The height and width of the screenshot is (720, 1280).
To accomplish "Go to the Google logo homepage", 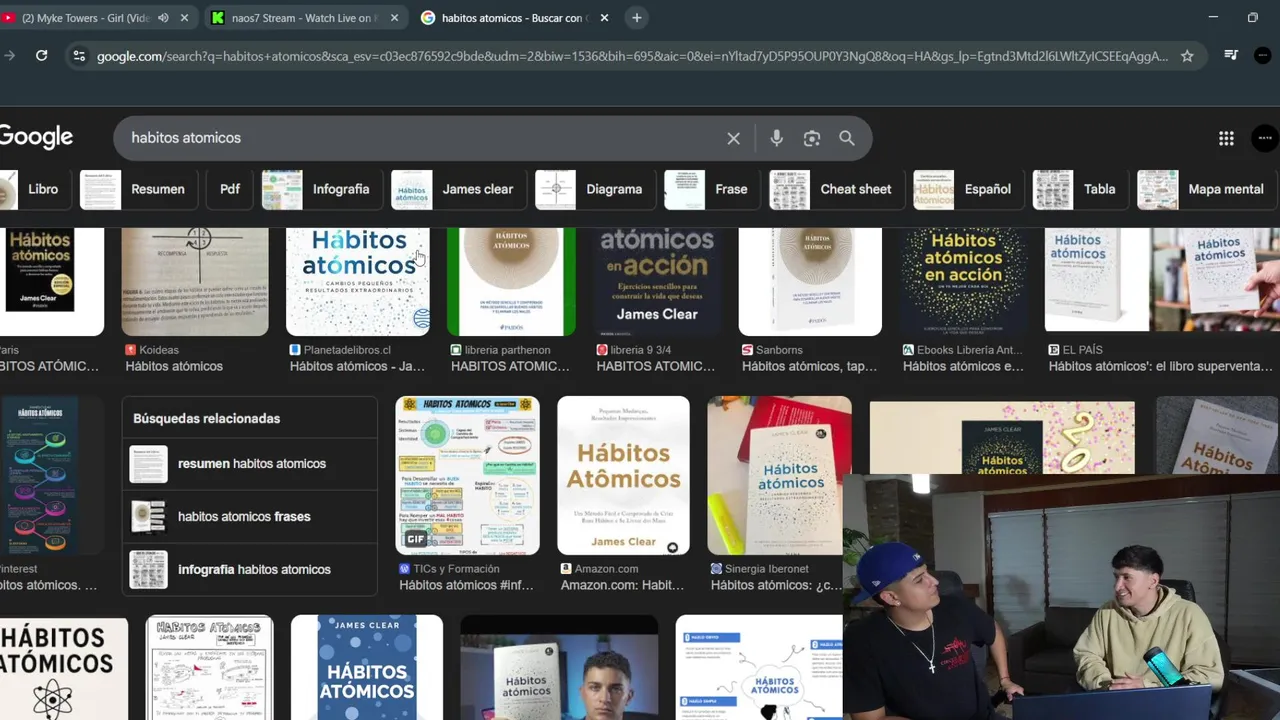I will (36, 137).
